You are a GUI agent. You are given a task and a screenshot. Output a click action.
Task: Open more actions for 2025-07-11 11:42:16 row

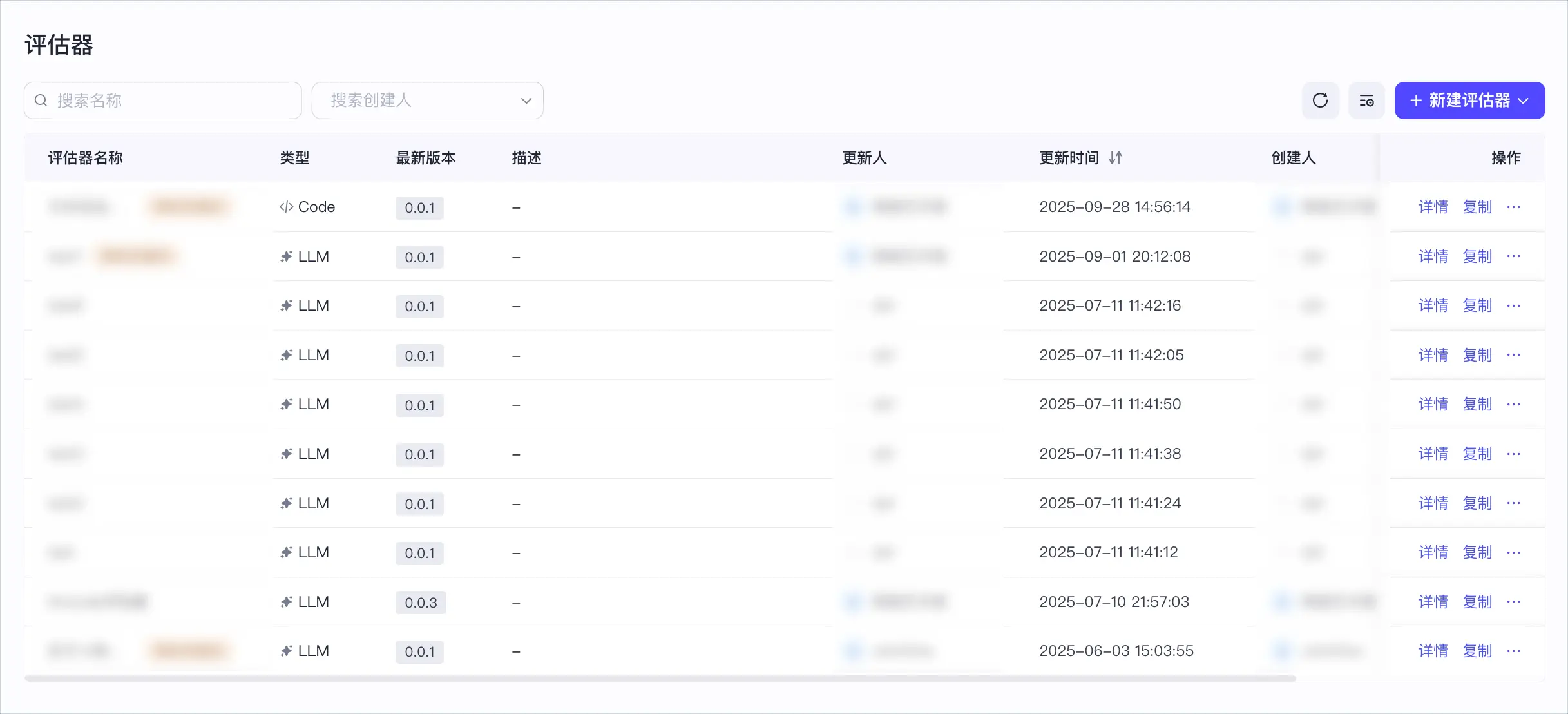pyautogui.click(x=1513, y=305)
